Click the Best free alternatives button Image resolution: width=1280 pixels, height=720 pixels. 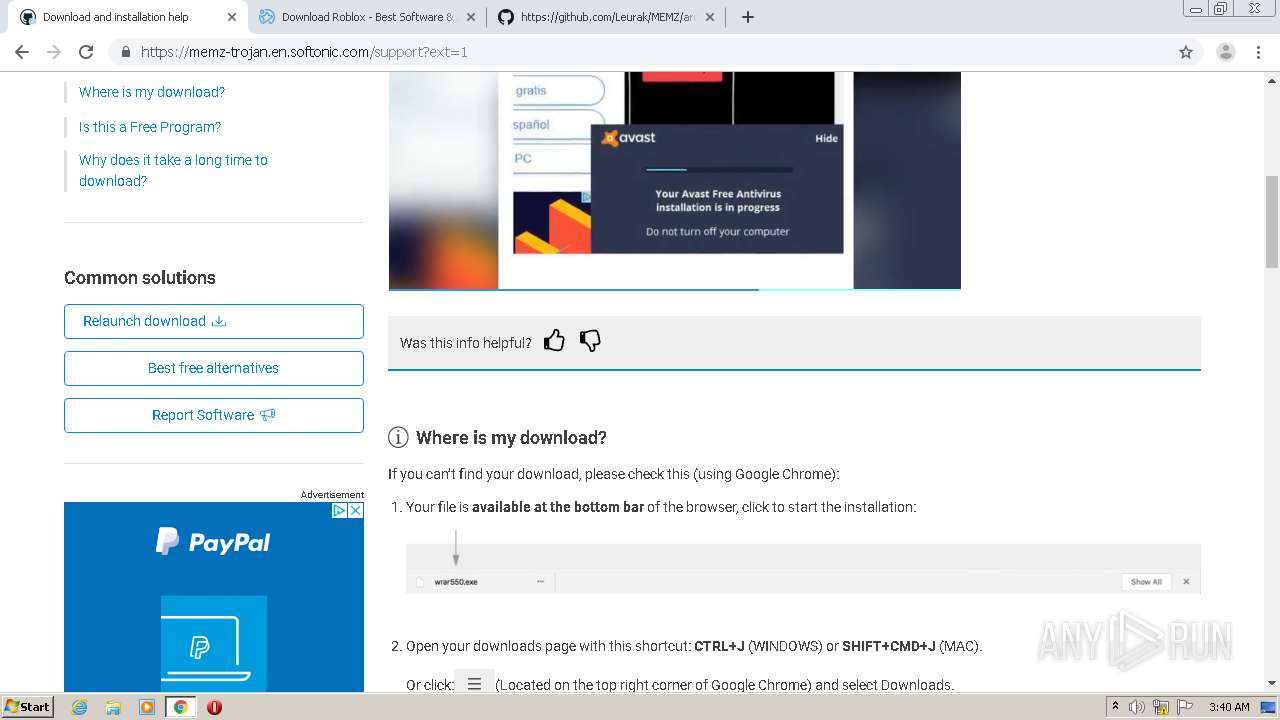(x=214, y=368)
